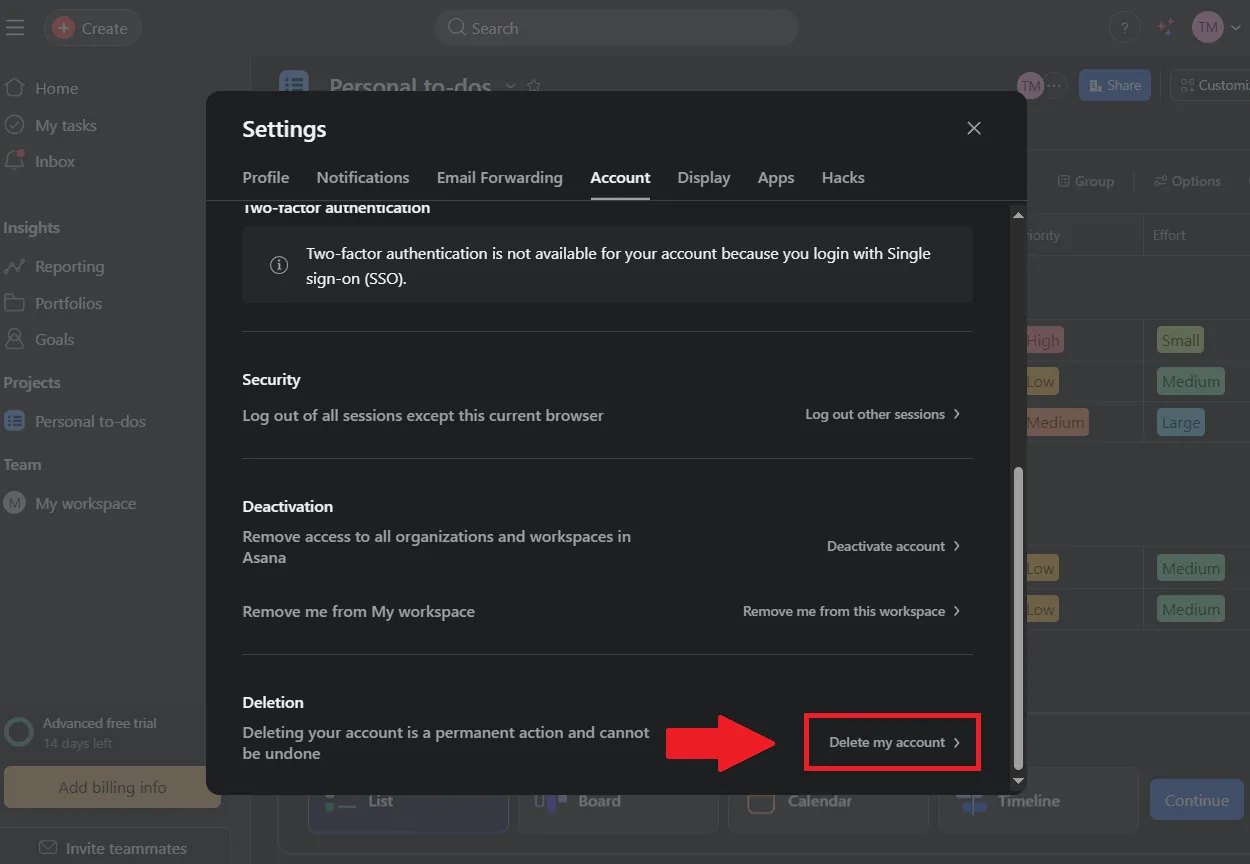Click Deactivate account

[x=894, y=546]
